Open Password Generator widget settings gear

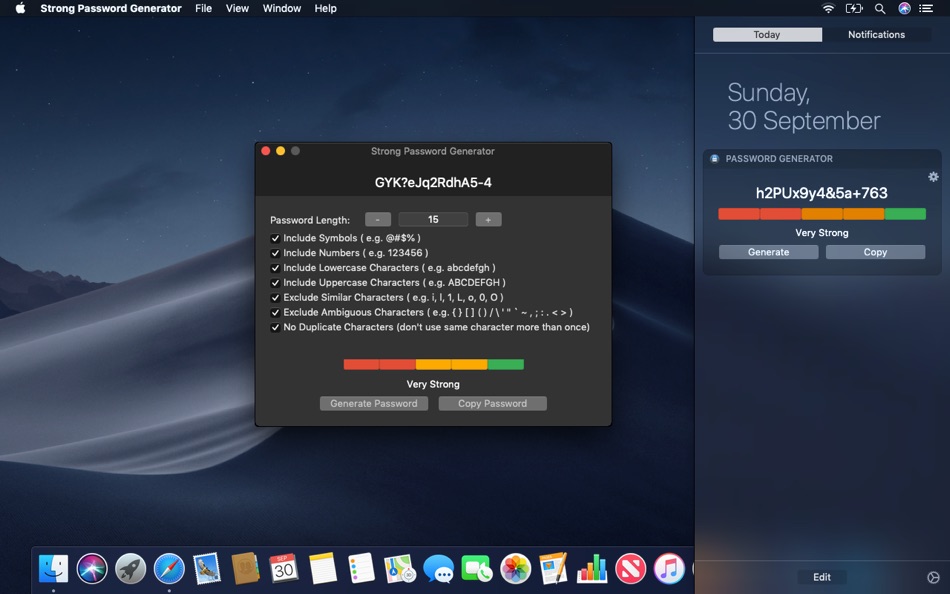(x=933, y=177)
